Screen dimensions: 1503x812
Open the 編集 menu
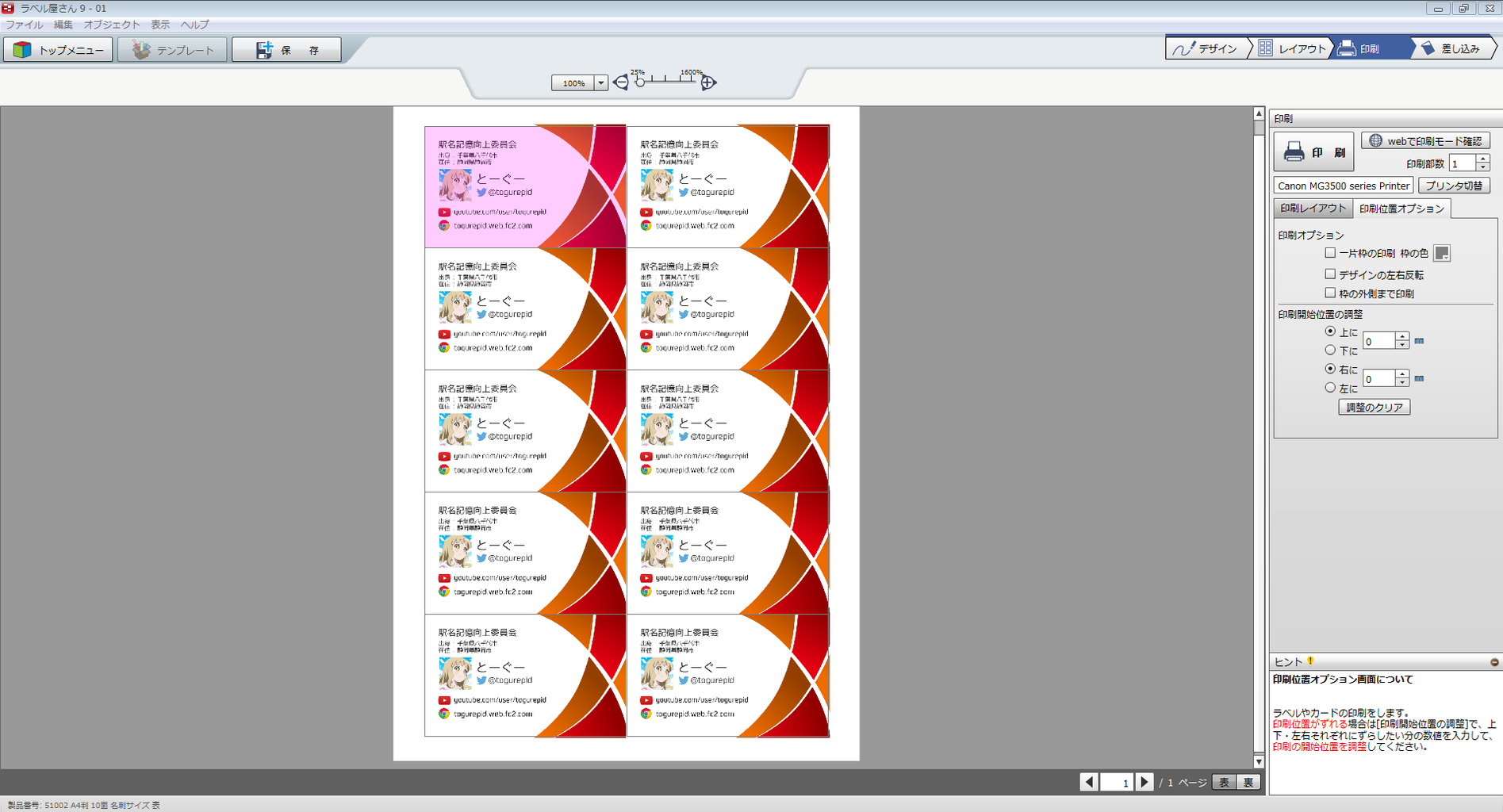coord(63,25)
